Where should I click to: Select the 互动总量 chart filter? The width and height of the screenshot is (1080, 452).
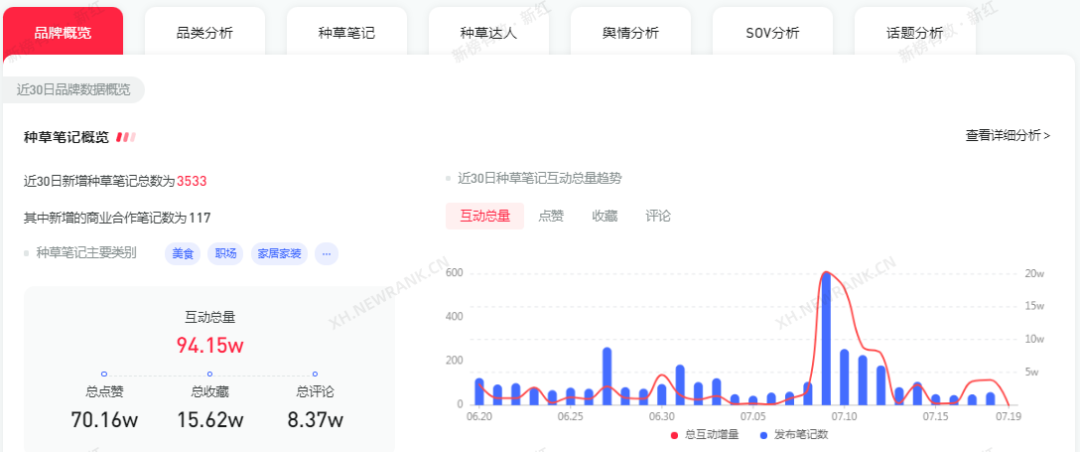pos(485,216)
